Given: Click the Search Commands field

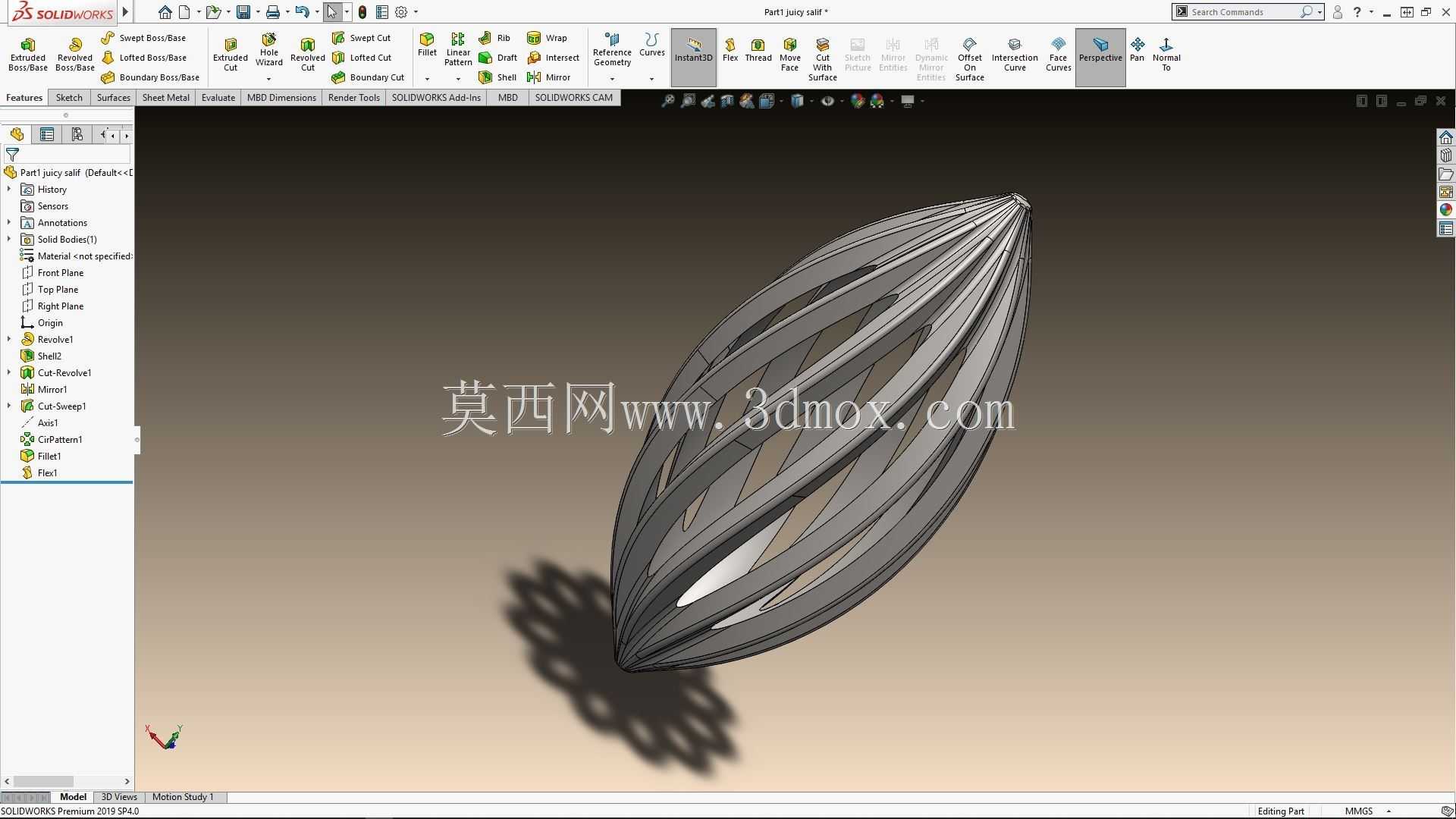Looking at the screenshot, I should 1242,12.
